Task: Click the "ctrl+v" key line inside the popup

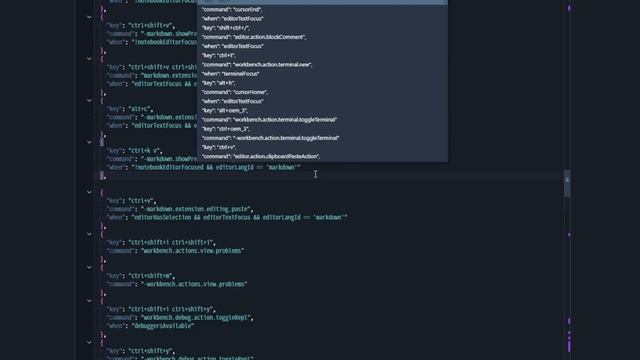Action: tap(219, 147)
